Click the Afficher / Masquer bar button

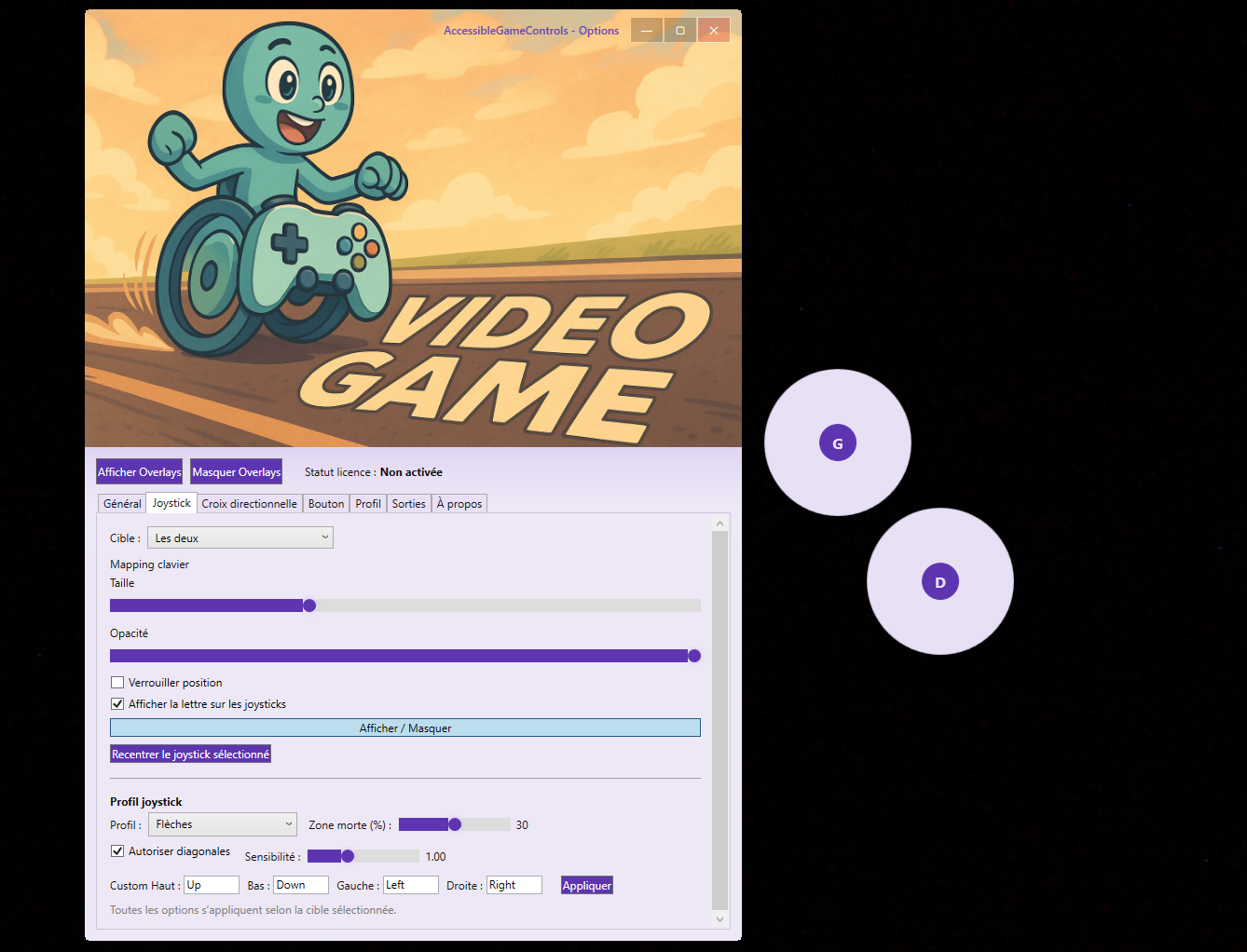click(404, 728)
